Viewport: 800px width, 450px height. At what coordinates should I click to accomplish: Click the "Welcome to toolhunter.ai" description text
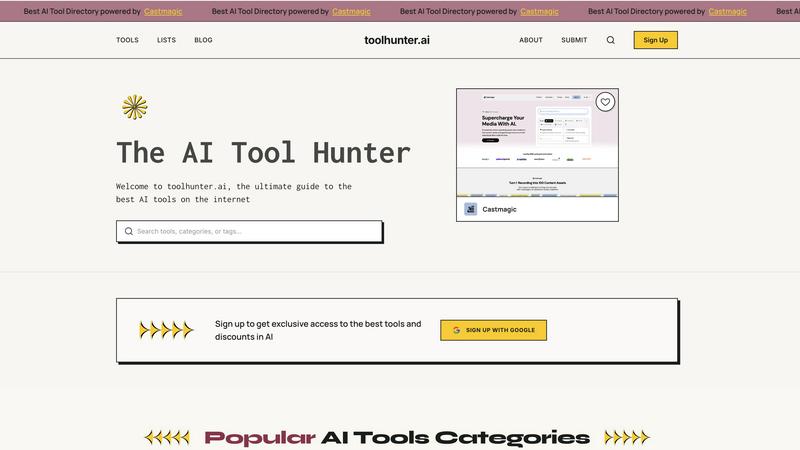tap(234, 193)
